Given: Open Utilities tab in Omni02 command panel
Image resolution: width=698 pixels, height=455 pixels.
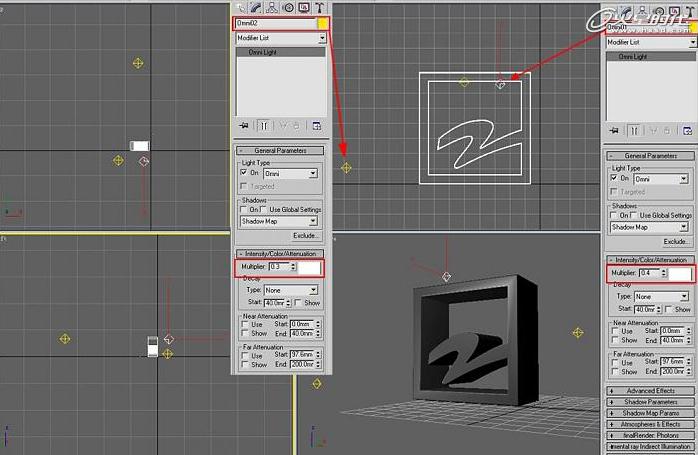Looking at the screenshot, I should (x=320, y=7).
